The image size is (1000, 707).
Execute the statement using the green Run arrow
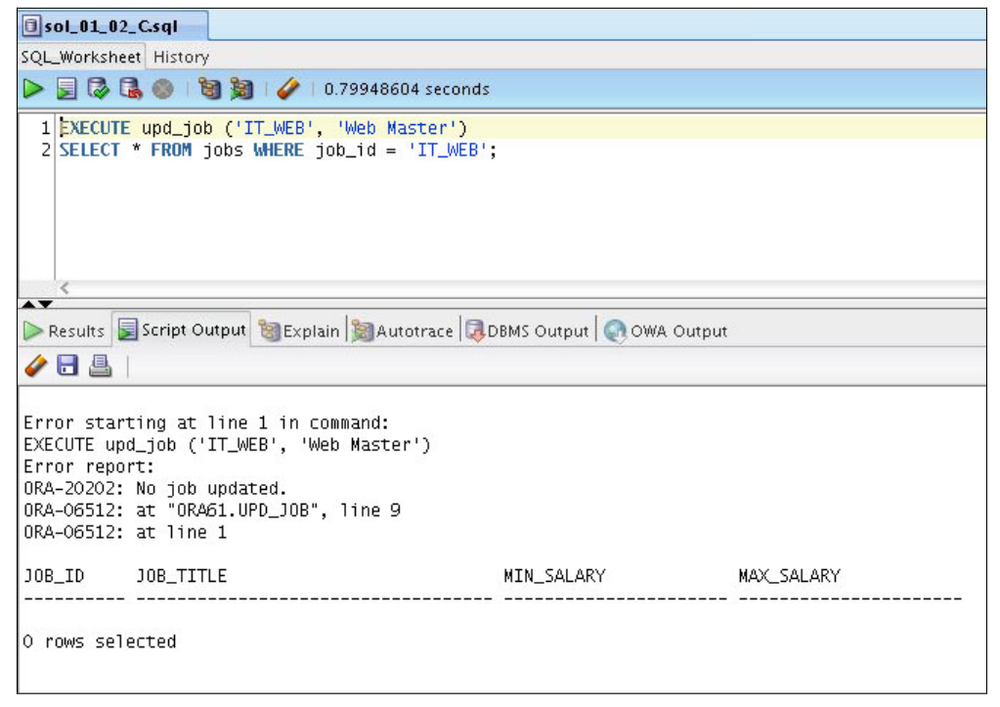pos(33,89)
